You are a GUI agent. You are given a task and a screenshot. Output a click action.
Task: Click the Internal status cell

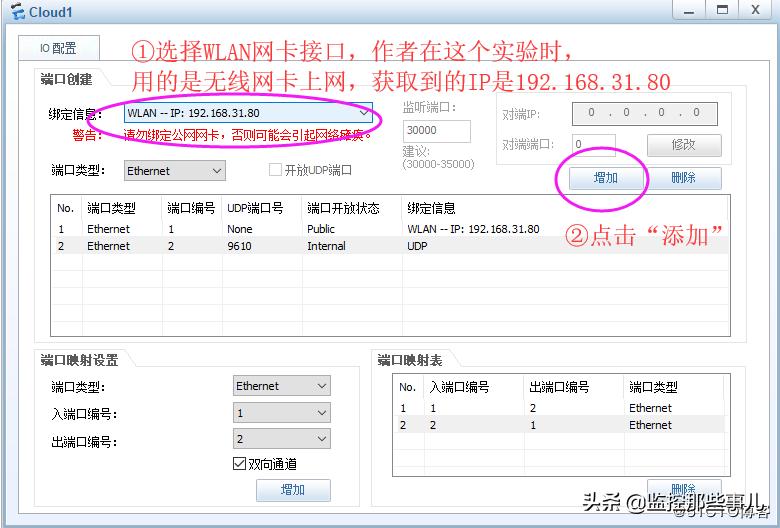click(326, 246)
